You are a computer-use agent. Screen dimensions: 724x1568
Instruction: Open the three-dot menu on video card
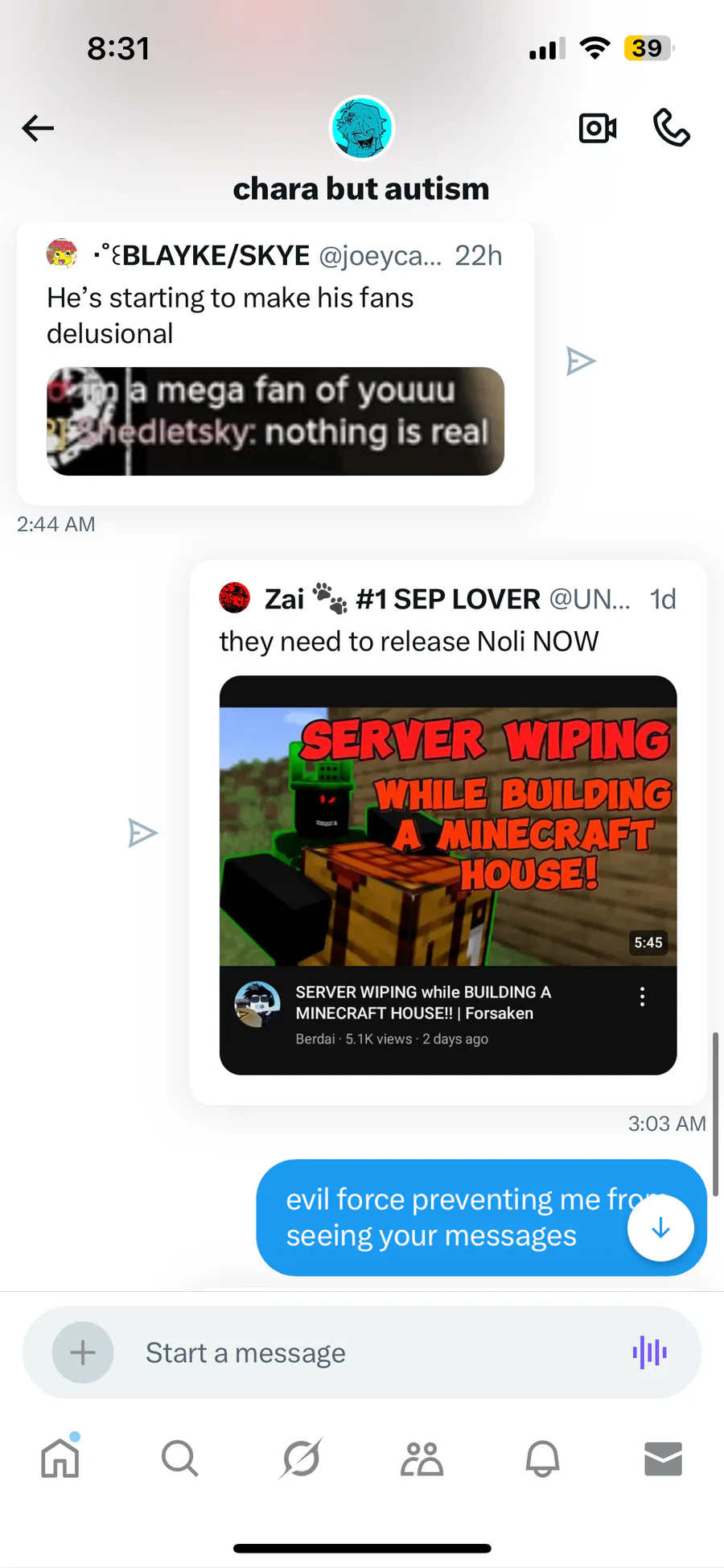point(642,997)
